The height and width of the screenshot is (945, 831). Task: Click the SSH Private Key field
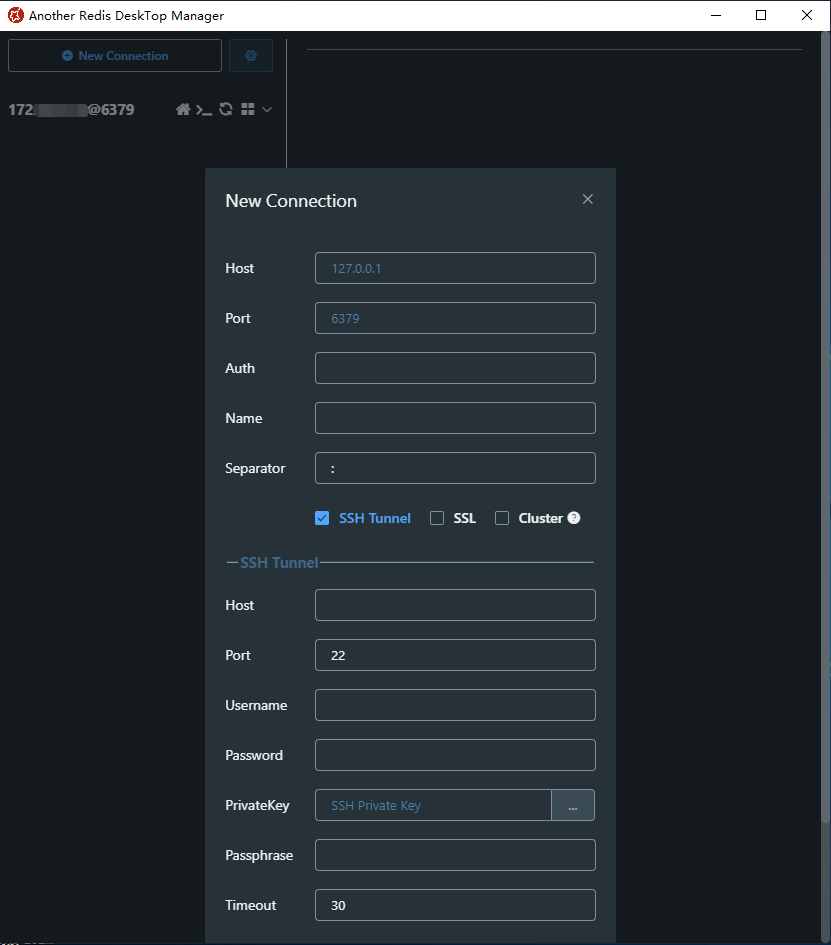(x=433, y=805)
